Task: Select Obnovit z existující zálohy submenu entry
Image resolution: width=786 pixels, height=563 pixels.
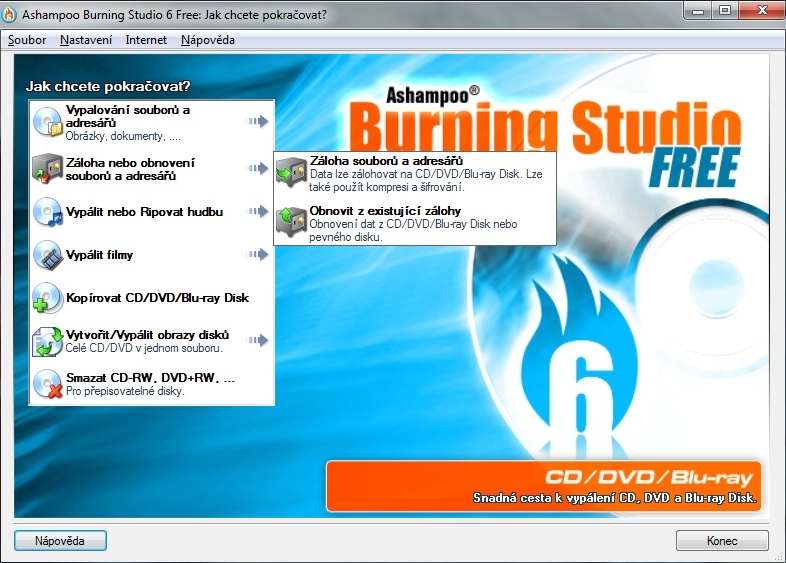Action: pyautogui.click(x=415, y=223)
